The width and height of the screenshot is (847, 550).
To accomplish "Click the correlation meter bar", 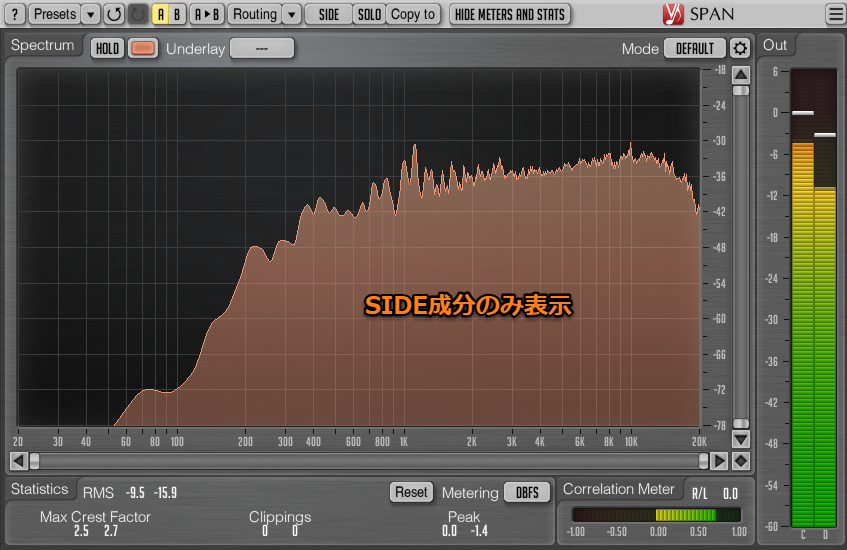I will [656, 514].
